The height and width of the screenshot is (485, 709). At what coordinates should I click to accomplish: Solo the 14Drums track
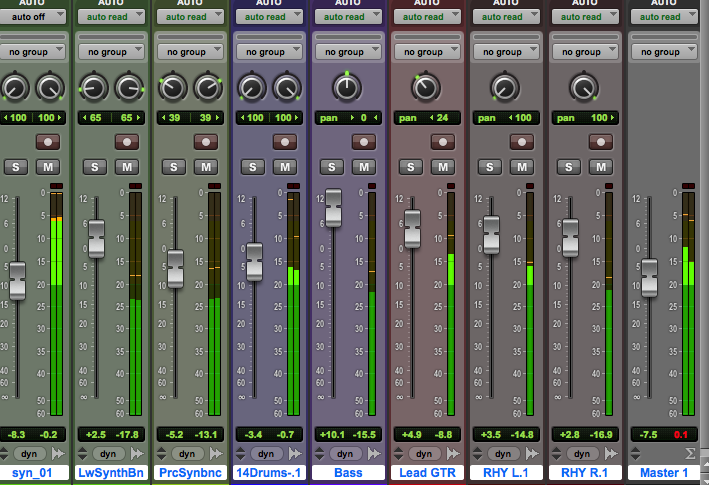[253, 167]
